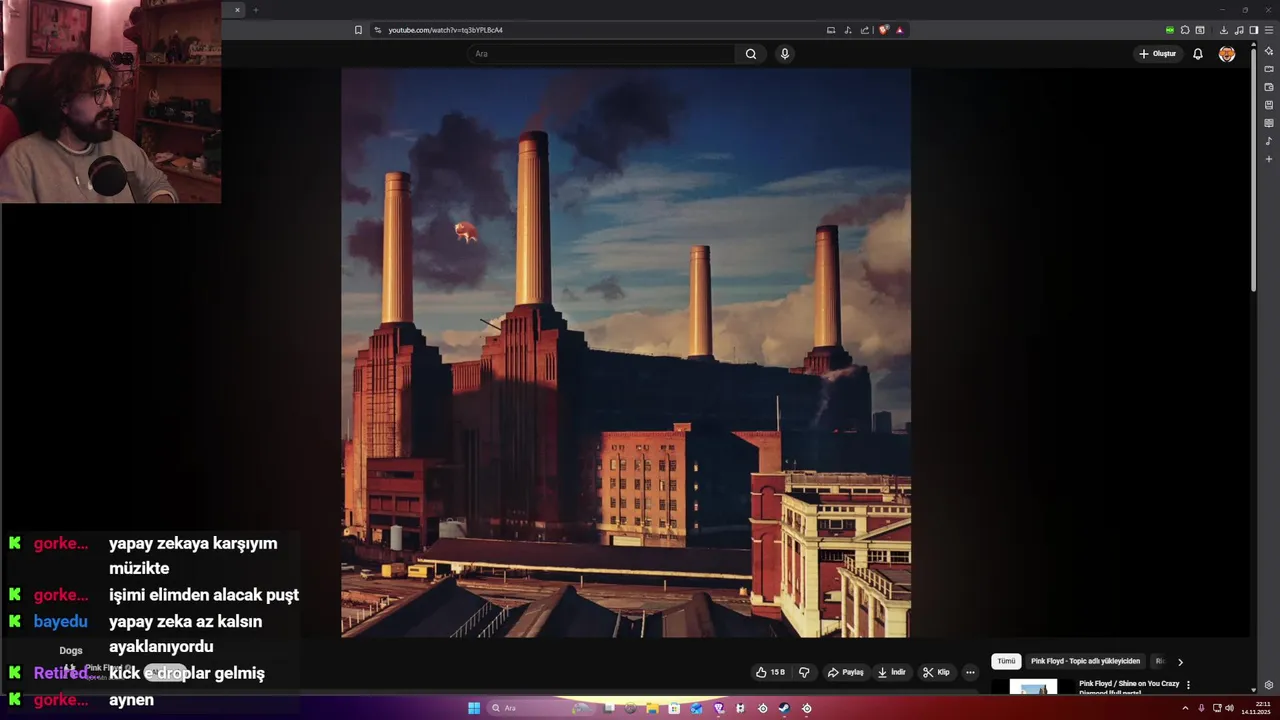
Task: Open Steam from the taskbar
Action: pos(784,708)
